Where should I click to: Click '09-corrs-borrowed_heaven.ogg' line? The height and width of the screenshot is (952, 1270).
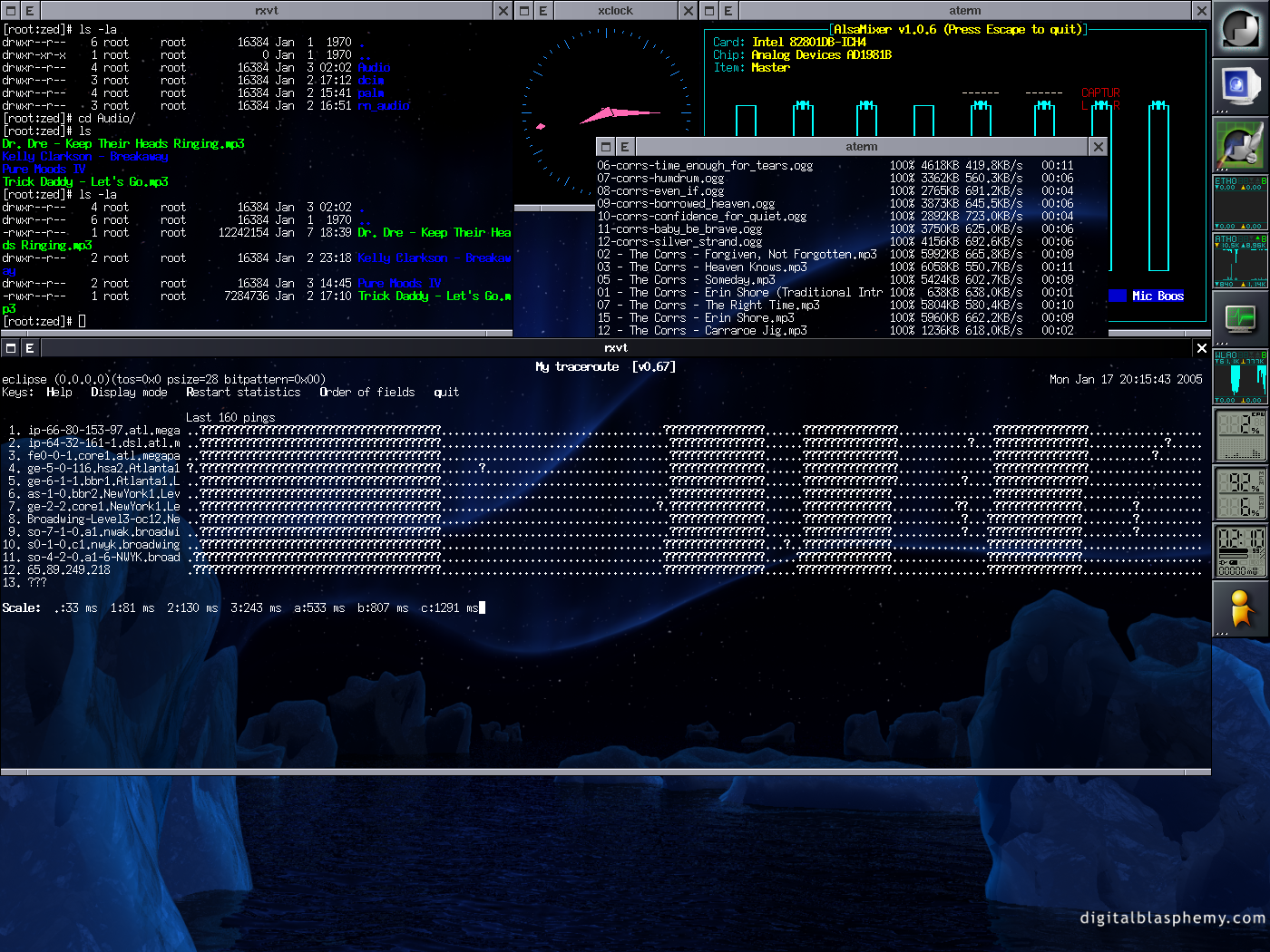(686, 204)
